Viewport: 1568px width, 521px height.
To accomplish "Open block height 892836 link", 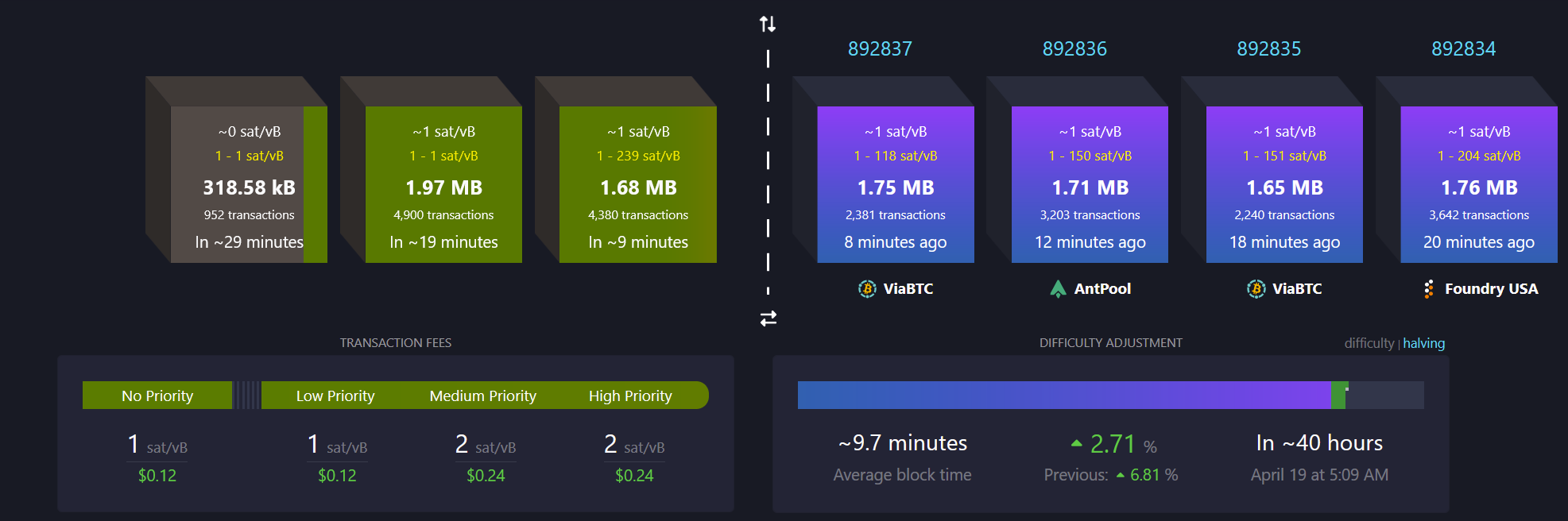I will [1074, 49].
